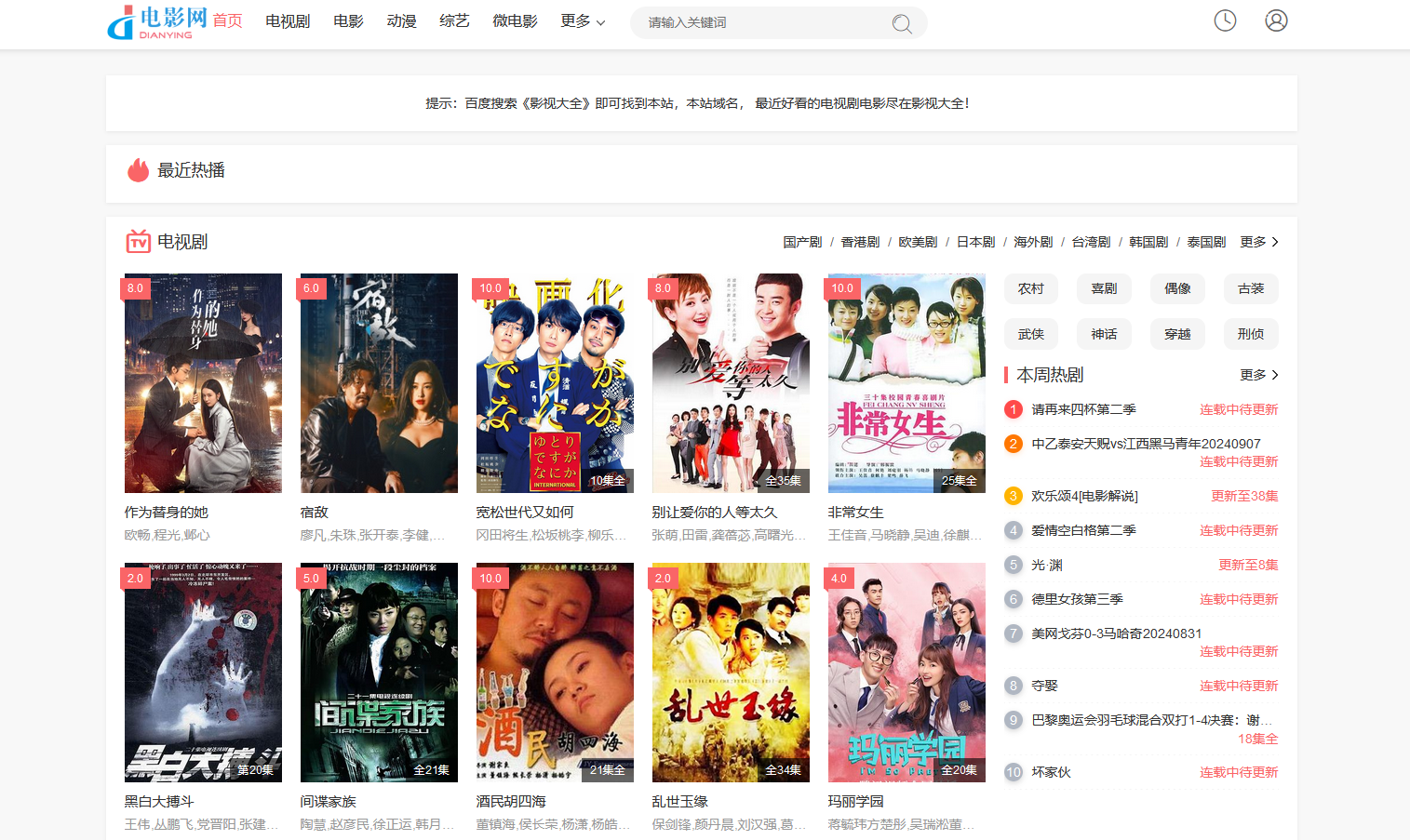1410x840 pixels.
Task: Click the TV icon beside 电视剧
Action: pyautogui.click(x=139, y=242)
